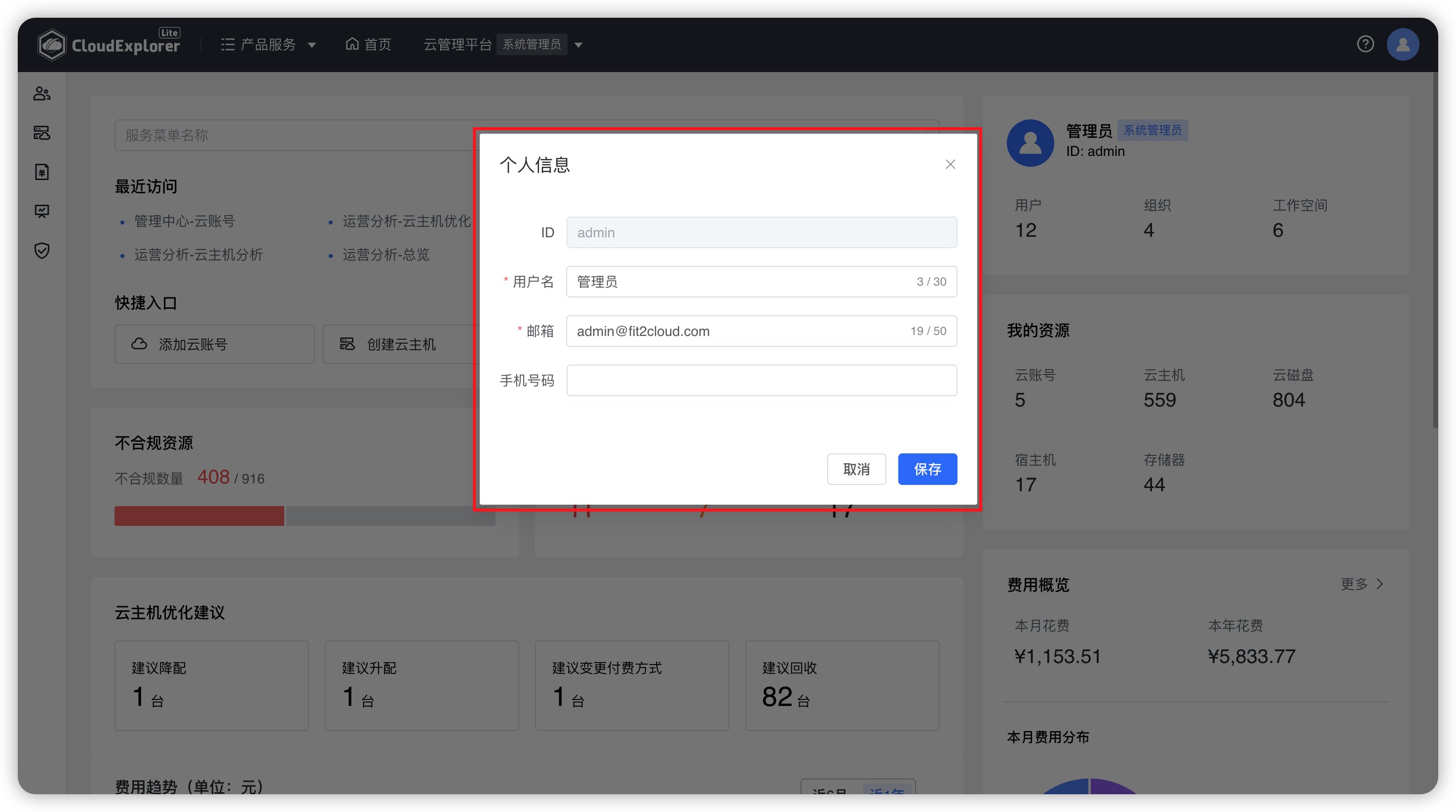Click the 云主机 count 559
Image resolution: width=1456 pixels, height=812 pixels.
1159,400
